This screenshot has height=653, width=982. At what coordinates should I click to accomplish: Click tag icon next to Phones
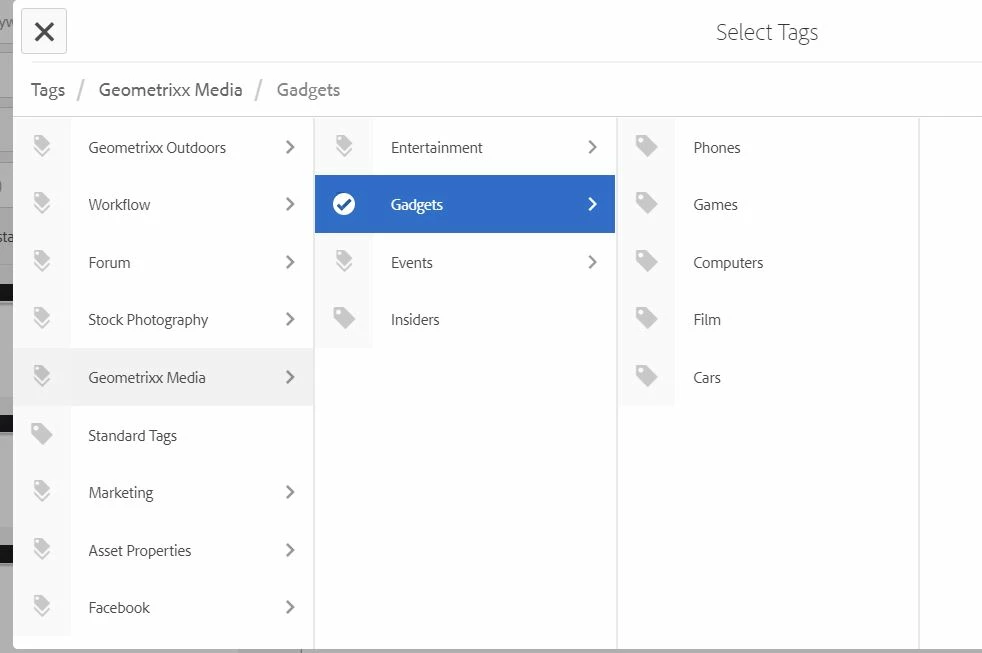tap(646, 146)
